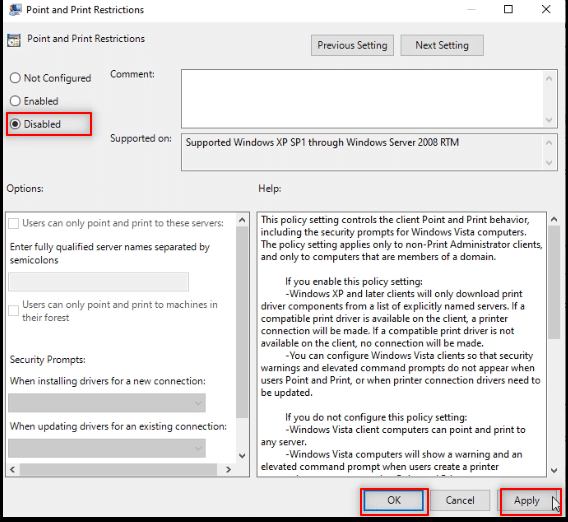568x522 pixels.
Task: Click the Options panel scroll right arrow
Action: click(x=228, y=469)
